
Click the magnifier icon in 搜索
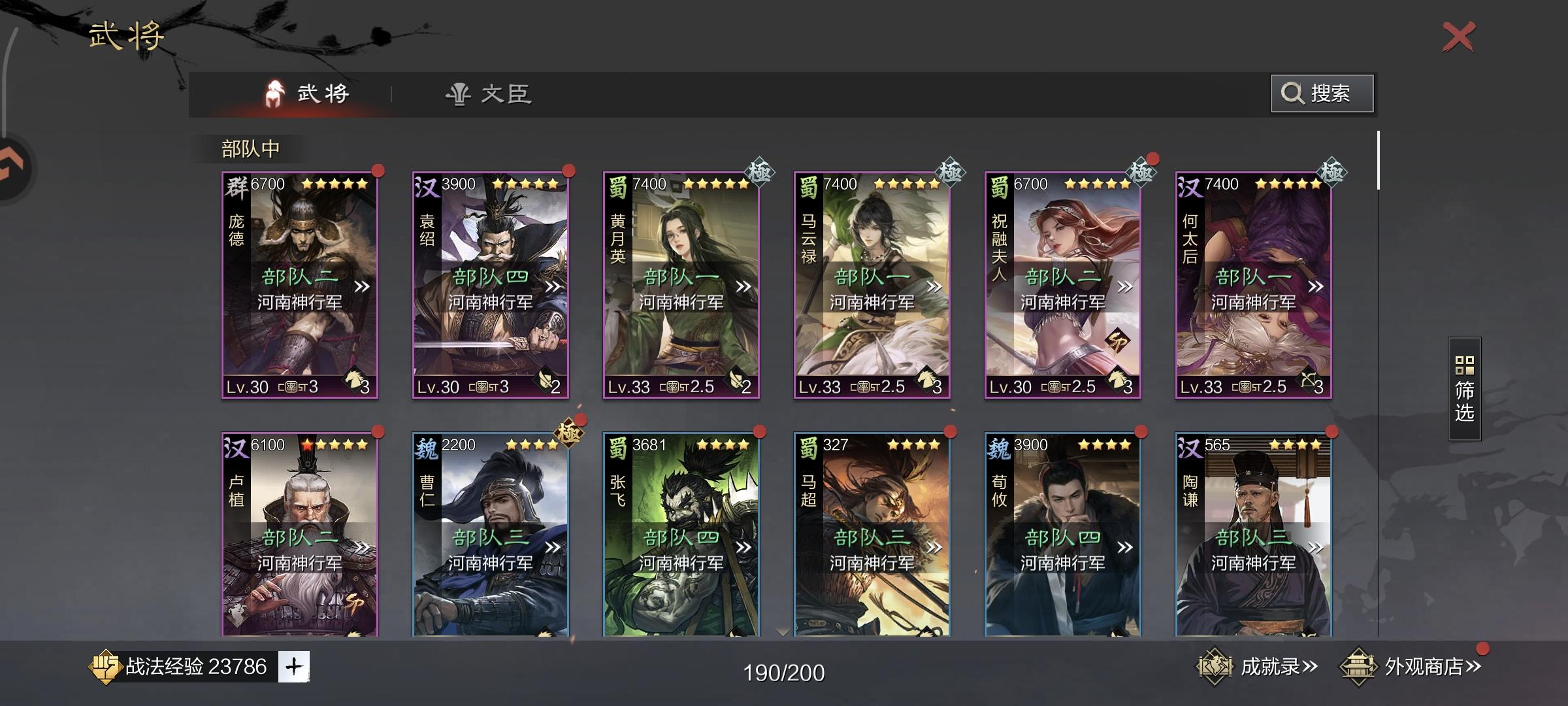1292,93
